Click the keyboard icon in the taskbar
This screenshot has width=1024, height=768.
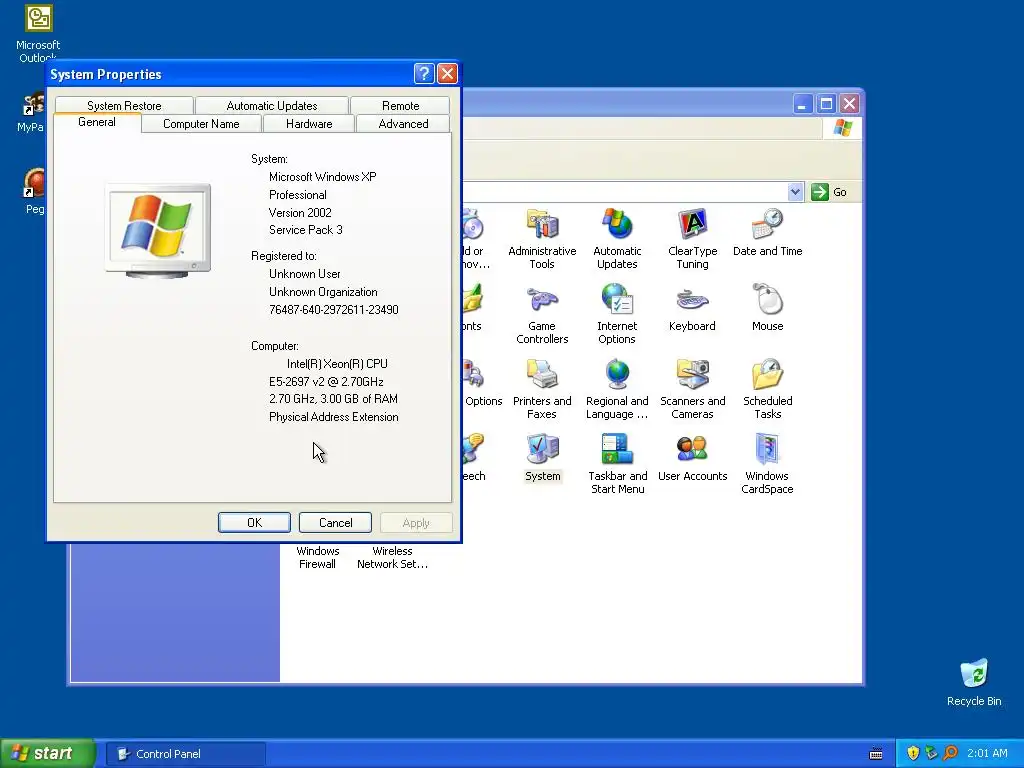coord(876,754)
